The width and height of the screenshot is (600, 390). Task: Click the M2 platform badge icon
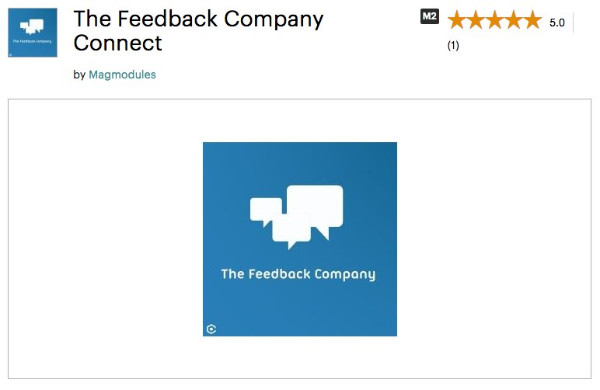coord(429,16)
